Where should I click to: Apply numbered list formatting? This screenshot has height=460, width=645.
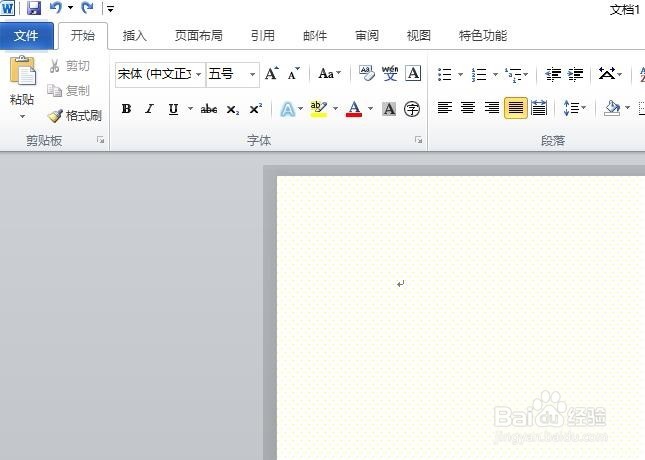[x=479, y=74]
